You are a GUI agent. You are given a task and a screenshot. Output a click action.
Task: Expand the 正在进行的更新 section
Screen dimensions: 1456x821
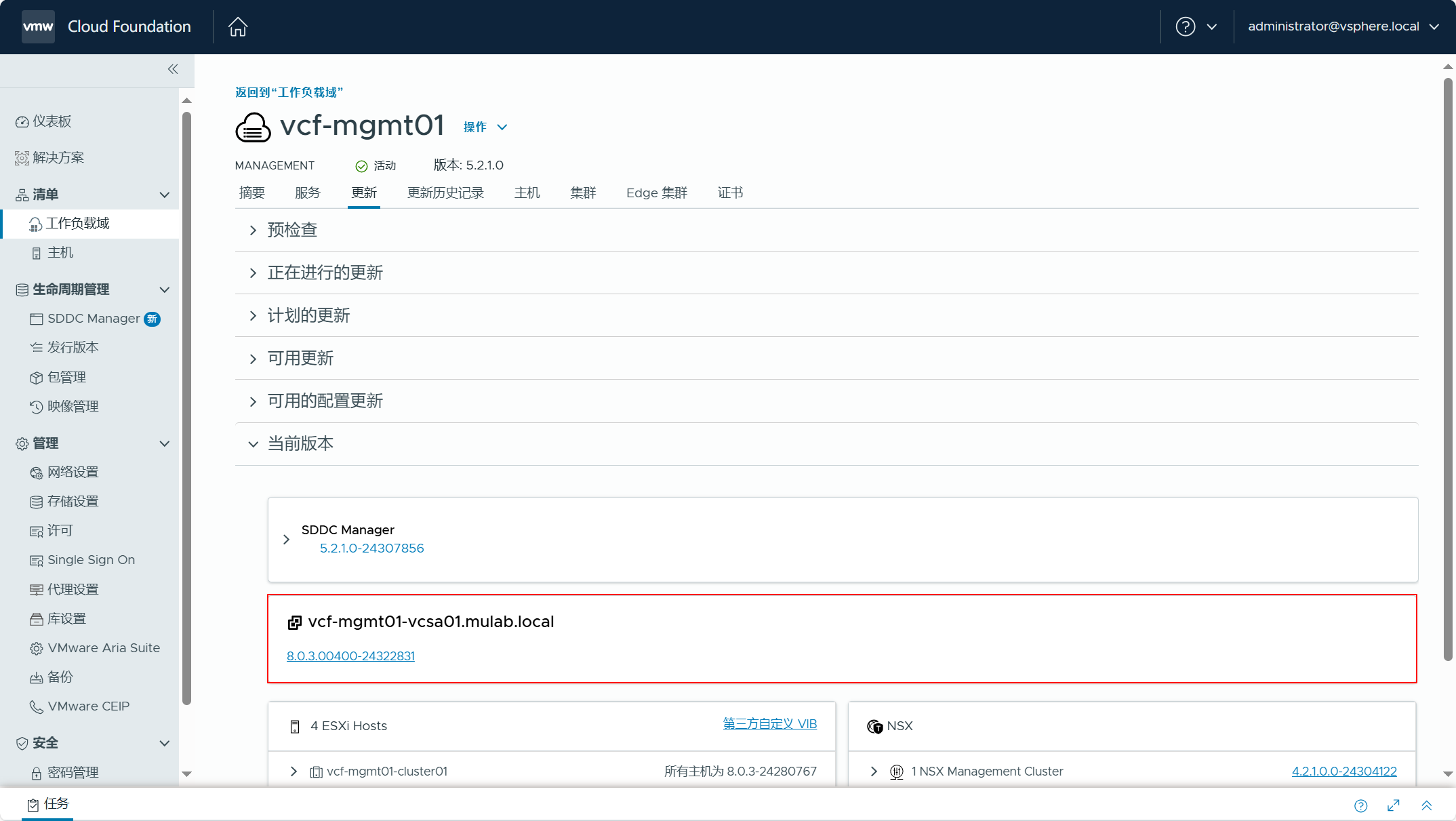click(253, 273)
